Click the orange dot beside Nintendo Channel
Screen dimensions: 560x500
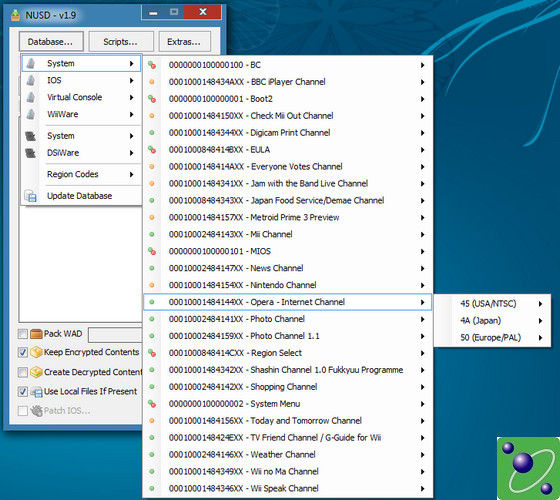click(152, 285)
